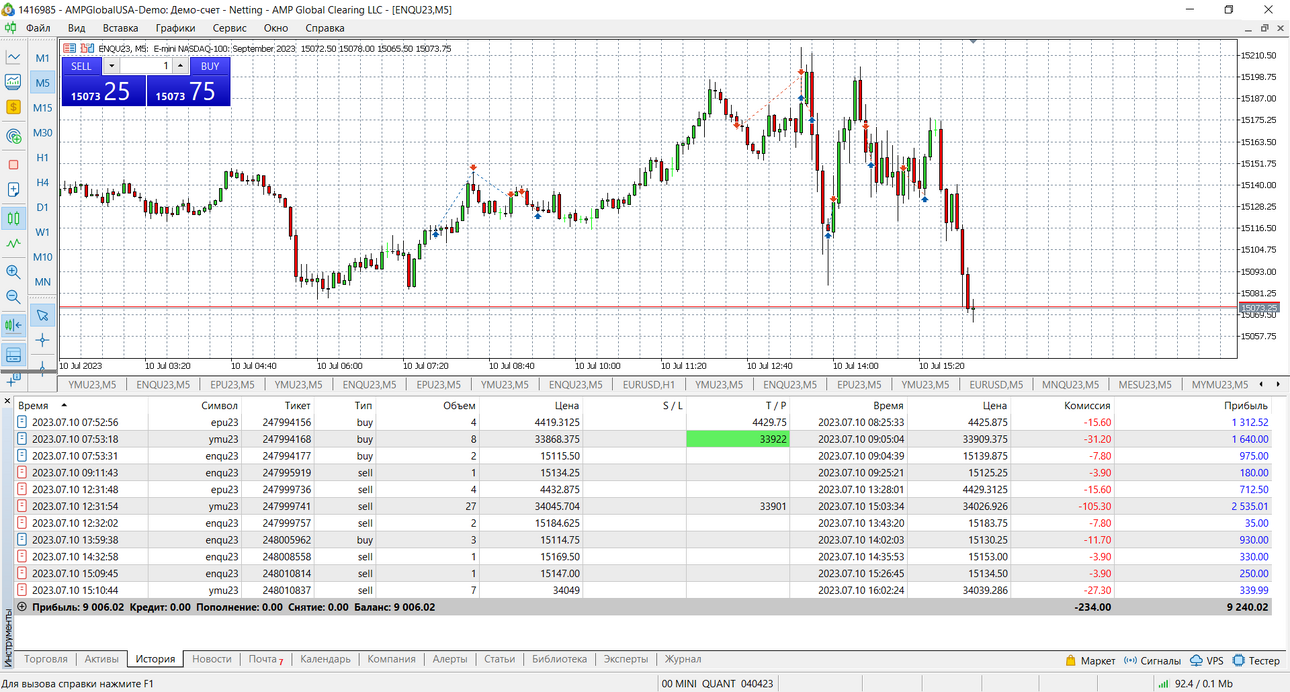Open the MESU23,M5 chart tab
The width and height of the screenshot is (1290, 692).
pyautogui.click(x=1146, y=384)
